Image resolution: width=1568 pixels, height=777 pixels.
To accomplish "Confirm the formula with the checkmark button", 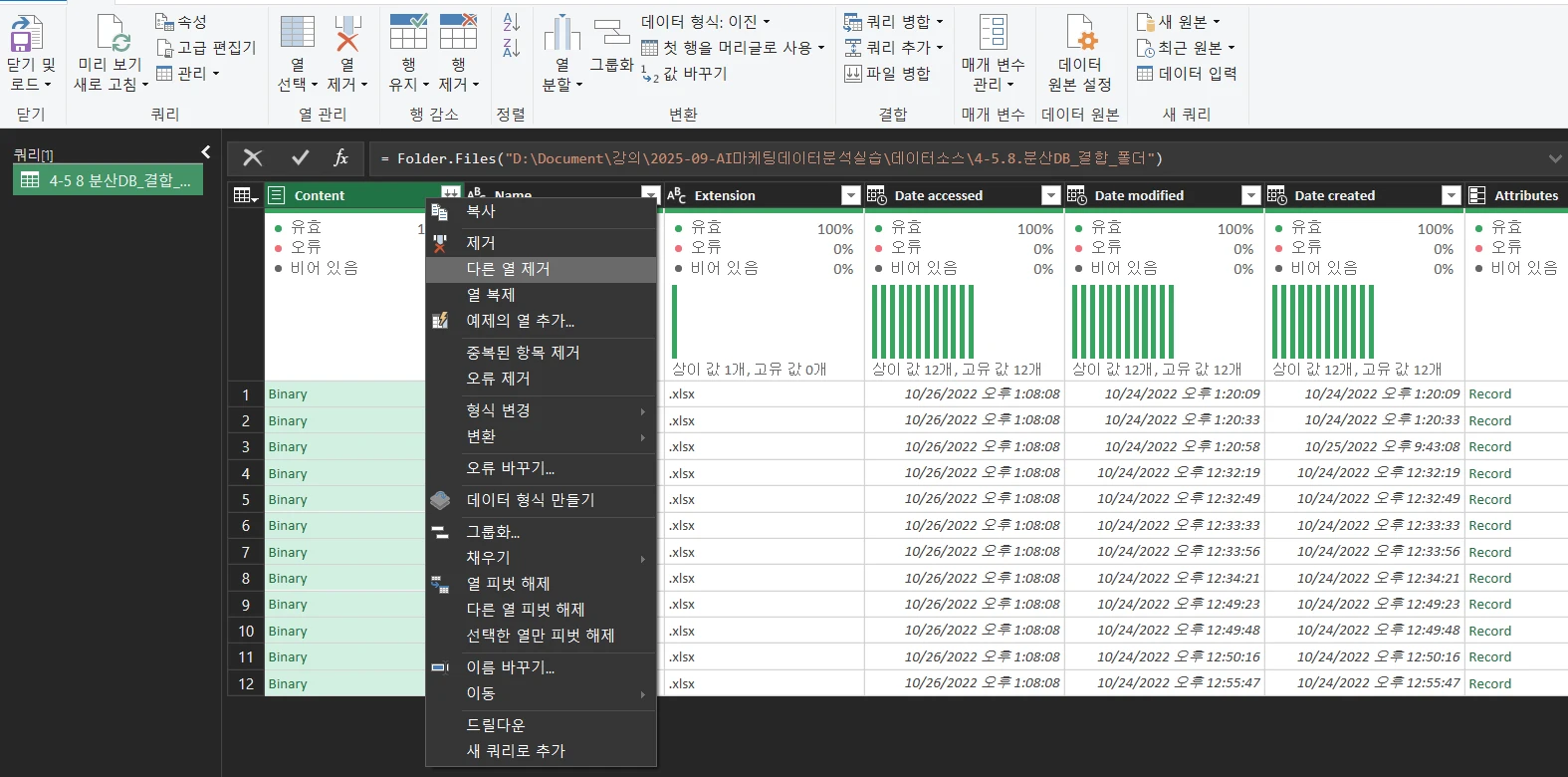I will (x=300, y=157).
